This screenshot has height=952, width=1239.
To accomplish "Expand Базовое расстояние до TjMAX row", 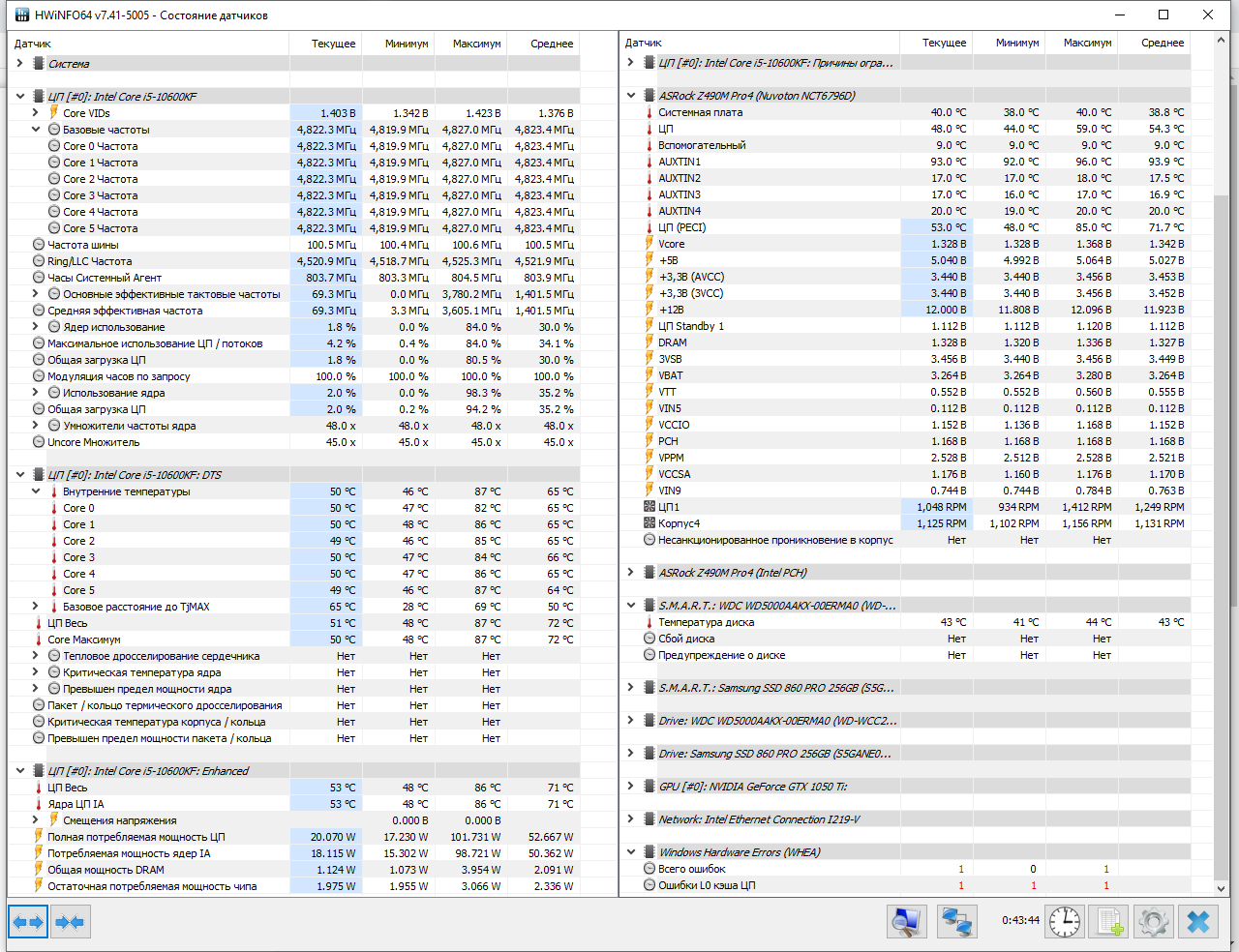I will (x=36, y=607).
